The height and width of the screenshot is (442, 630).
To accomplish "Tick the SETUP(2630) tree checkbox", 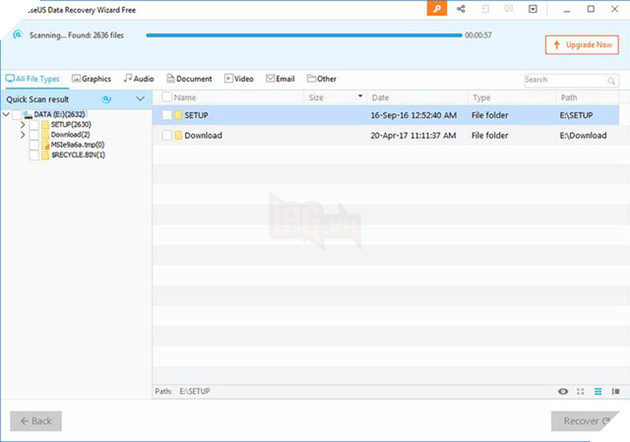I will click(34, 125).
